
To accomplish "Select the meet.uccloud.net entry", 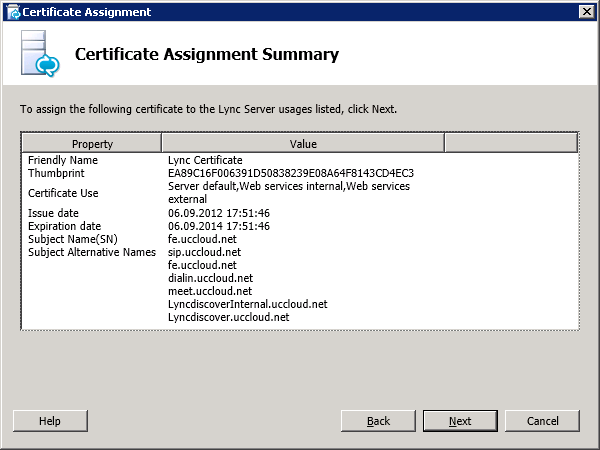I will point(210,291).
